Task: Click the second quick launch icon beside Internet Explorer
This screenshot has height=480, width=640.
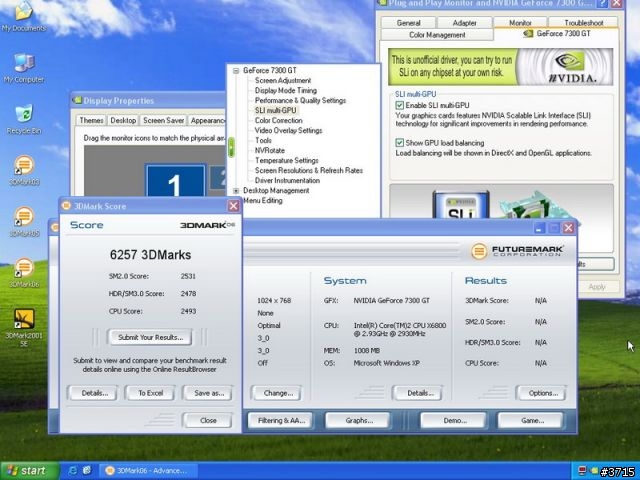Action: pos(87,470)
